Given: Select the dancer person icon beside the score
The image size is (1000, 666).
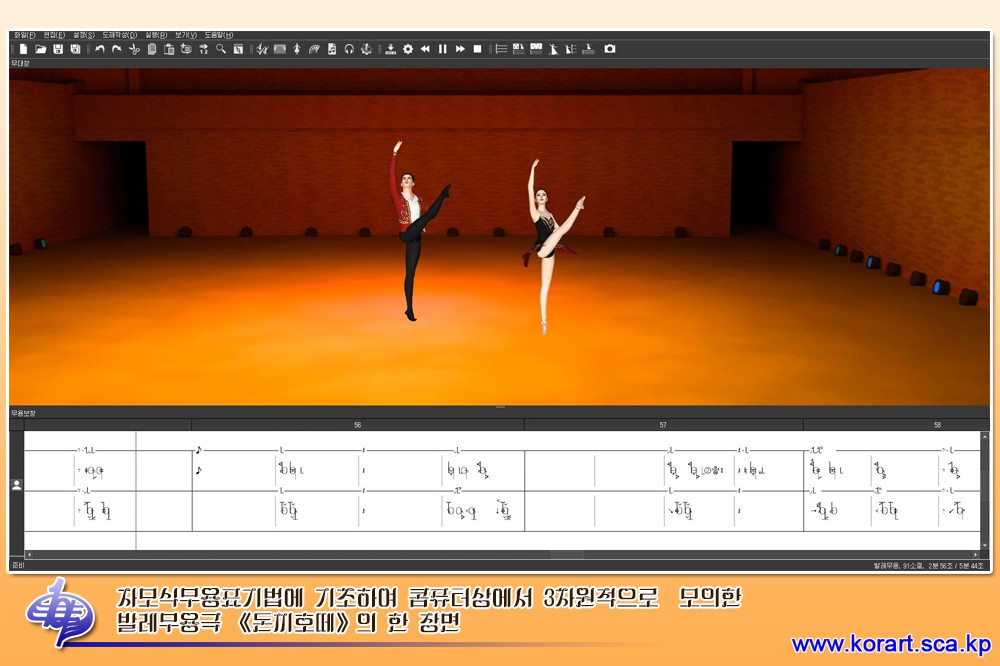Looking at the screenshot, I should point(17,485).
